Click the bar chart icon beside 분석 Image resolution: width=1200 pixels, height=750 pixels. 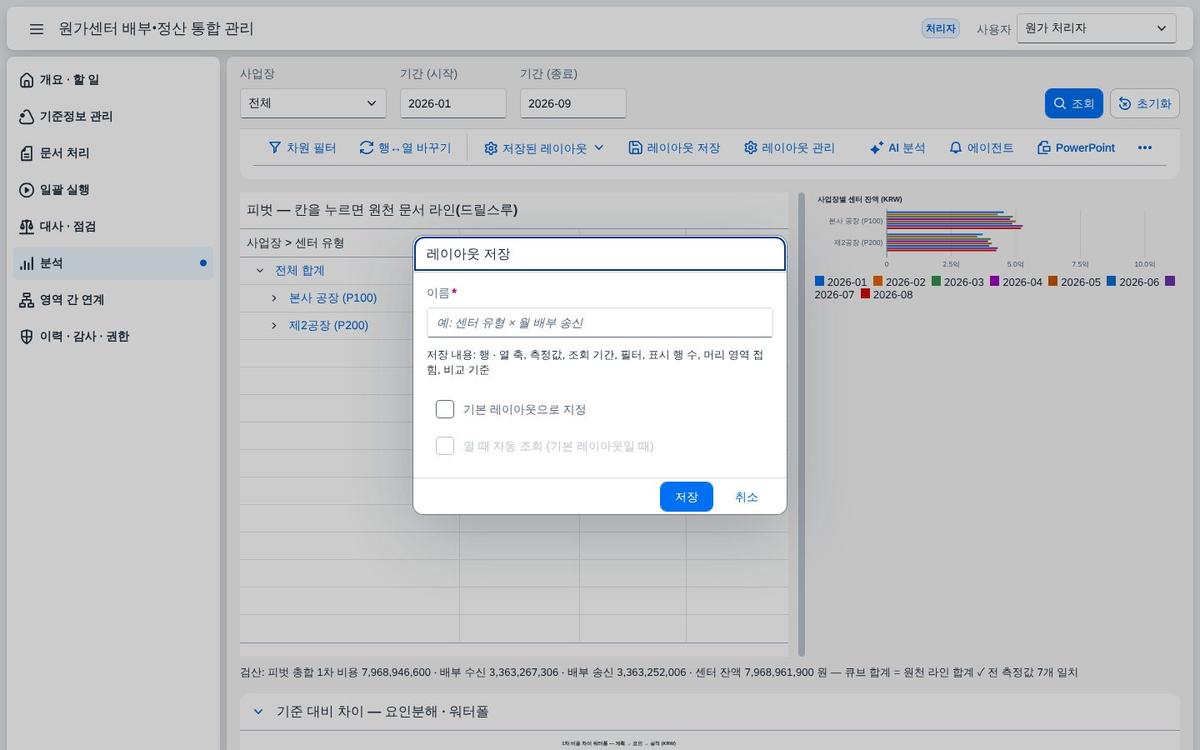point(27,263)
